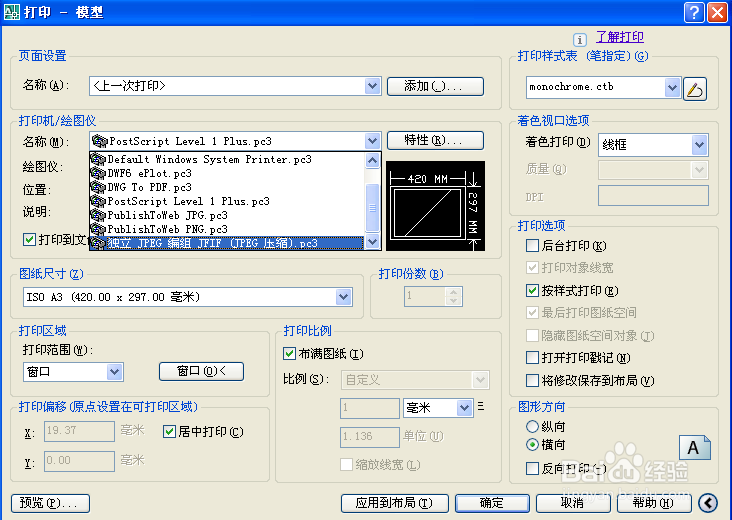Screen dimensions: 732x520
Task: Click the 应用到布局(T) button
Action: pyautogui.click(x=394, y=503)
